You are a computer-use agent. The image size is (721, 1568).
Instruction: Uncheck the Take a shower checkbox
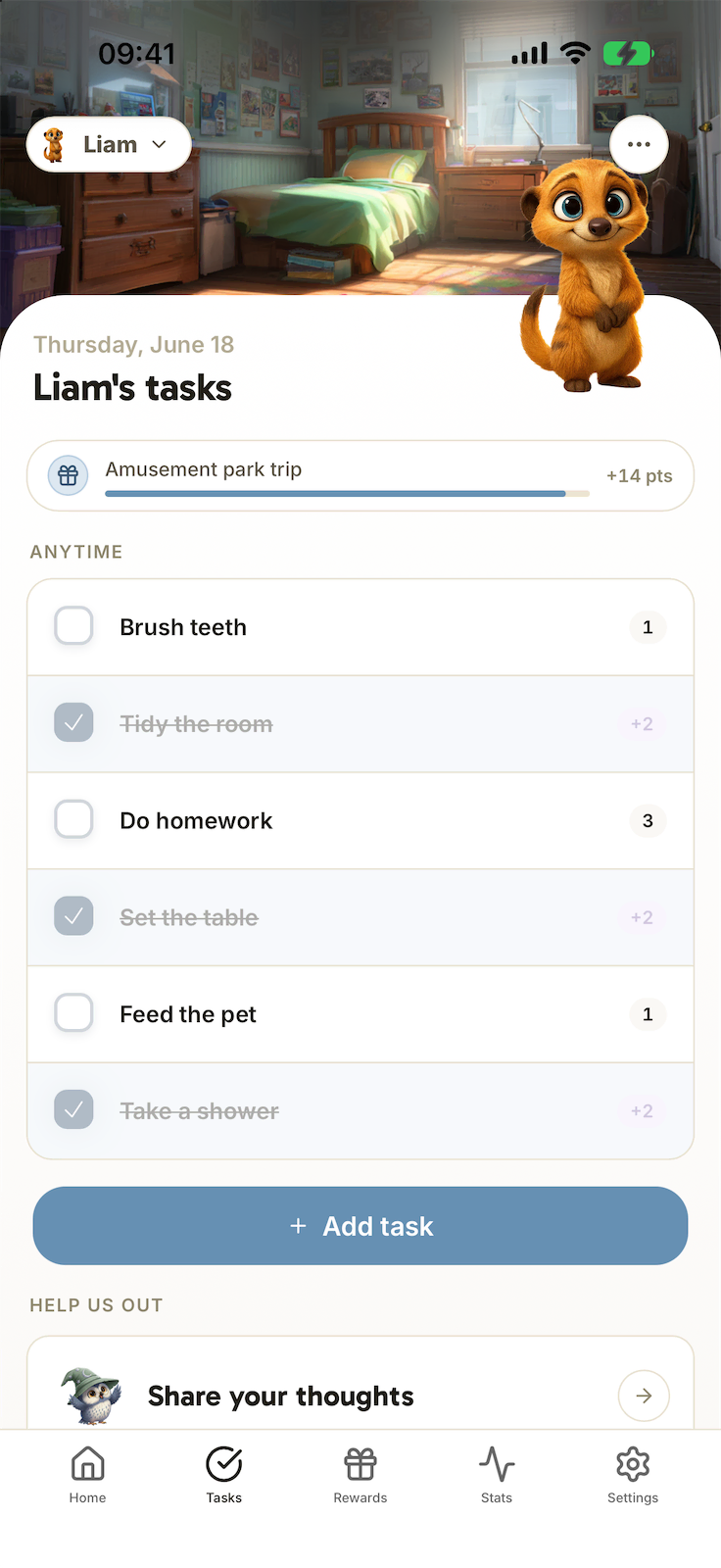click(x=73, y=1109)
